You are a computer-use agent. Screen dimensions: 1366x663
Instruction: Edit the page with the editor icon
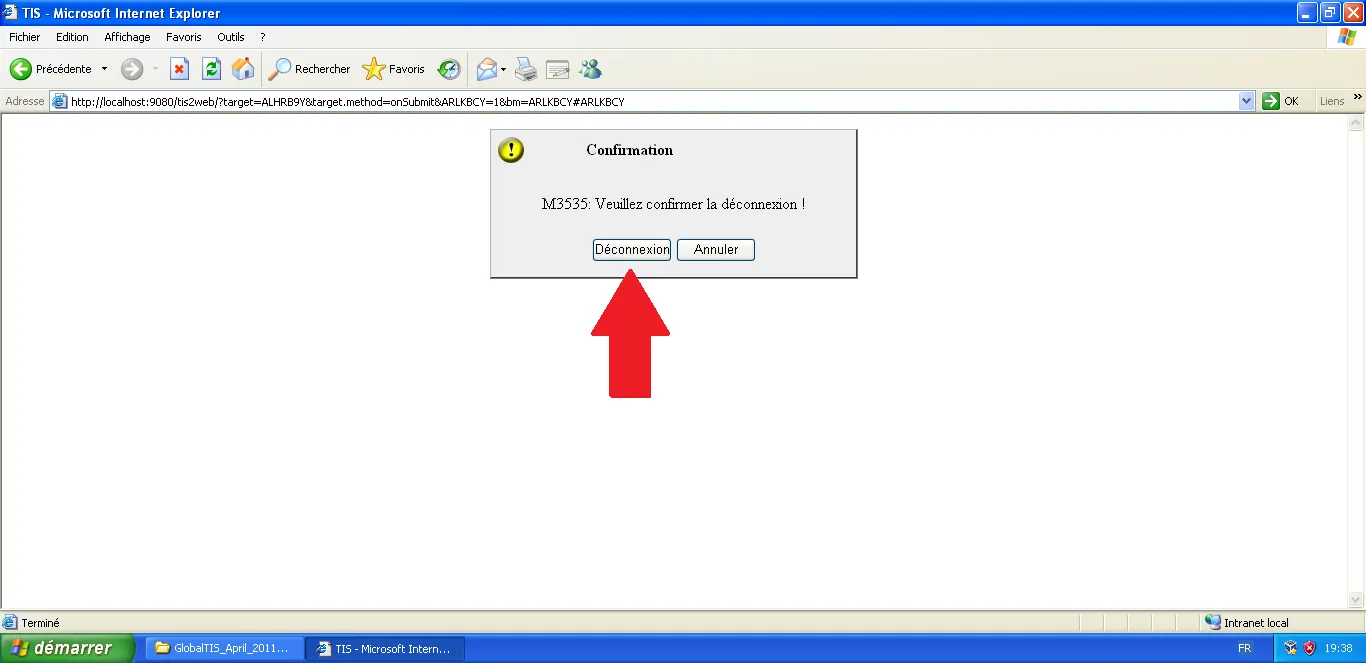[557, 68]
